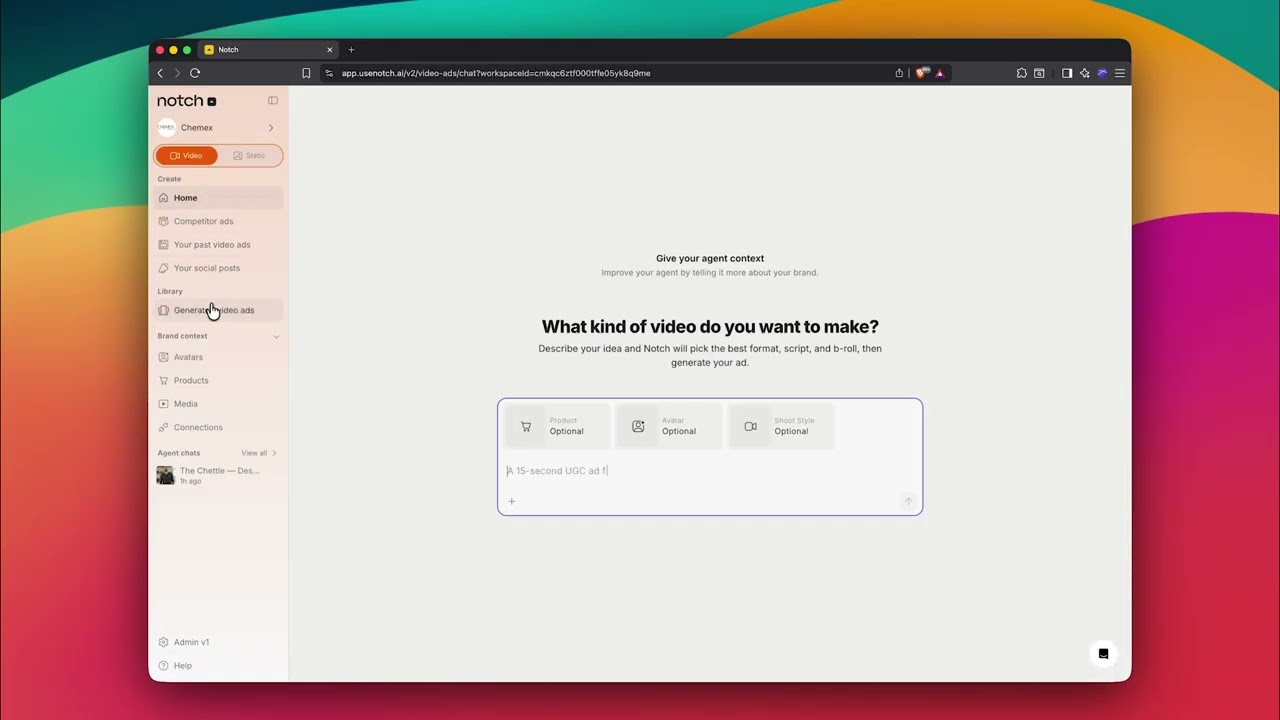Open the Leo AI sparkle icon
This screenshot has width=1280, height=720.
click(x=1085, y=73)
